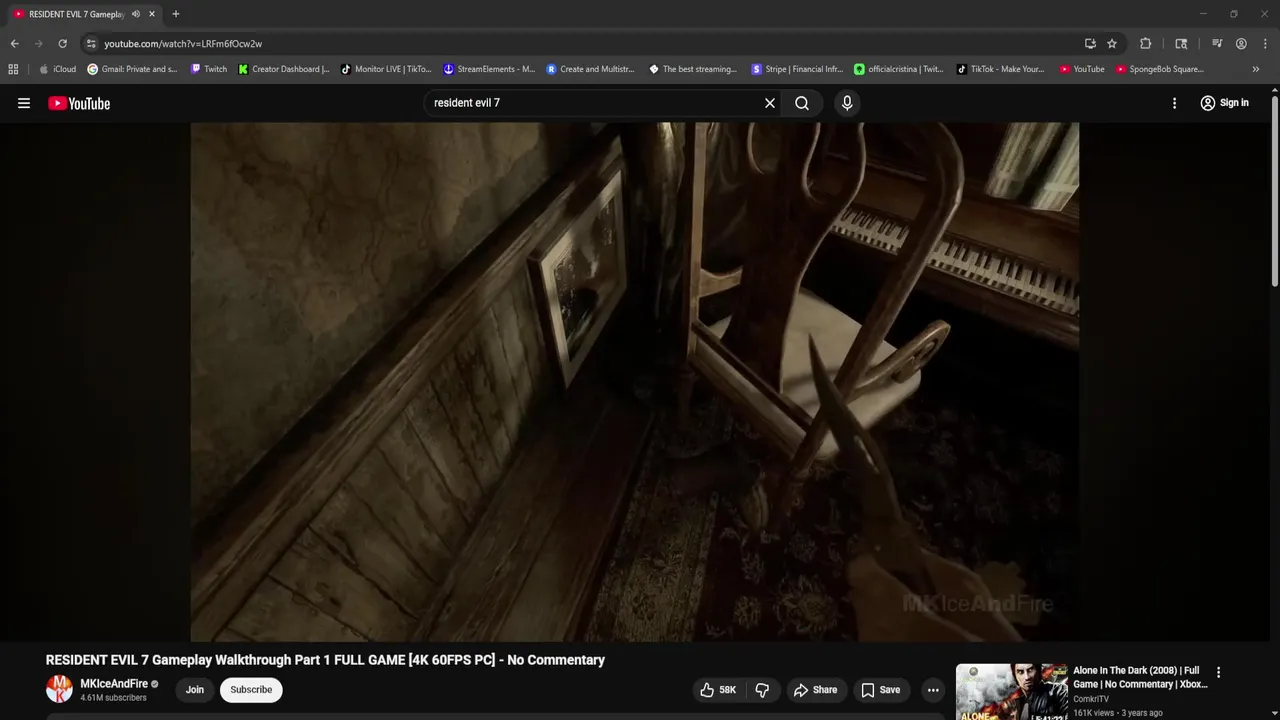Go back in the browser
The width and height of the screenshot is (1280, 720).
(x=14, y=44)
